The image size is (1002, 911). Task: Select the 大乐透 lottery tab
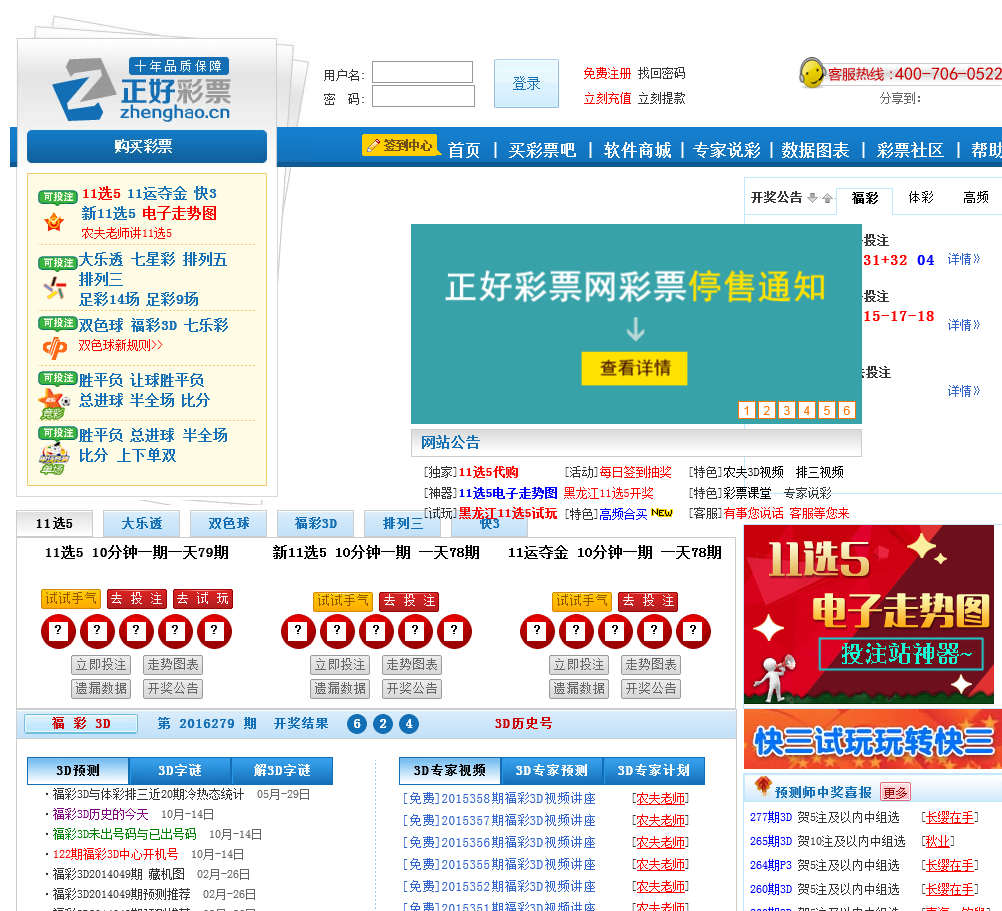pos(141,523)
